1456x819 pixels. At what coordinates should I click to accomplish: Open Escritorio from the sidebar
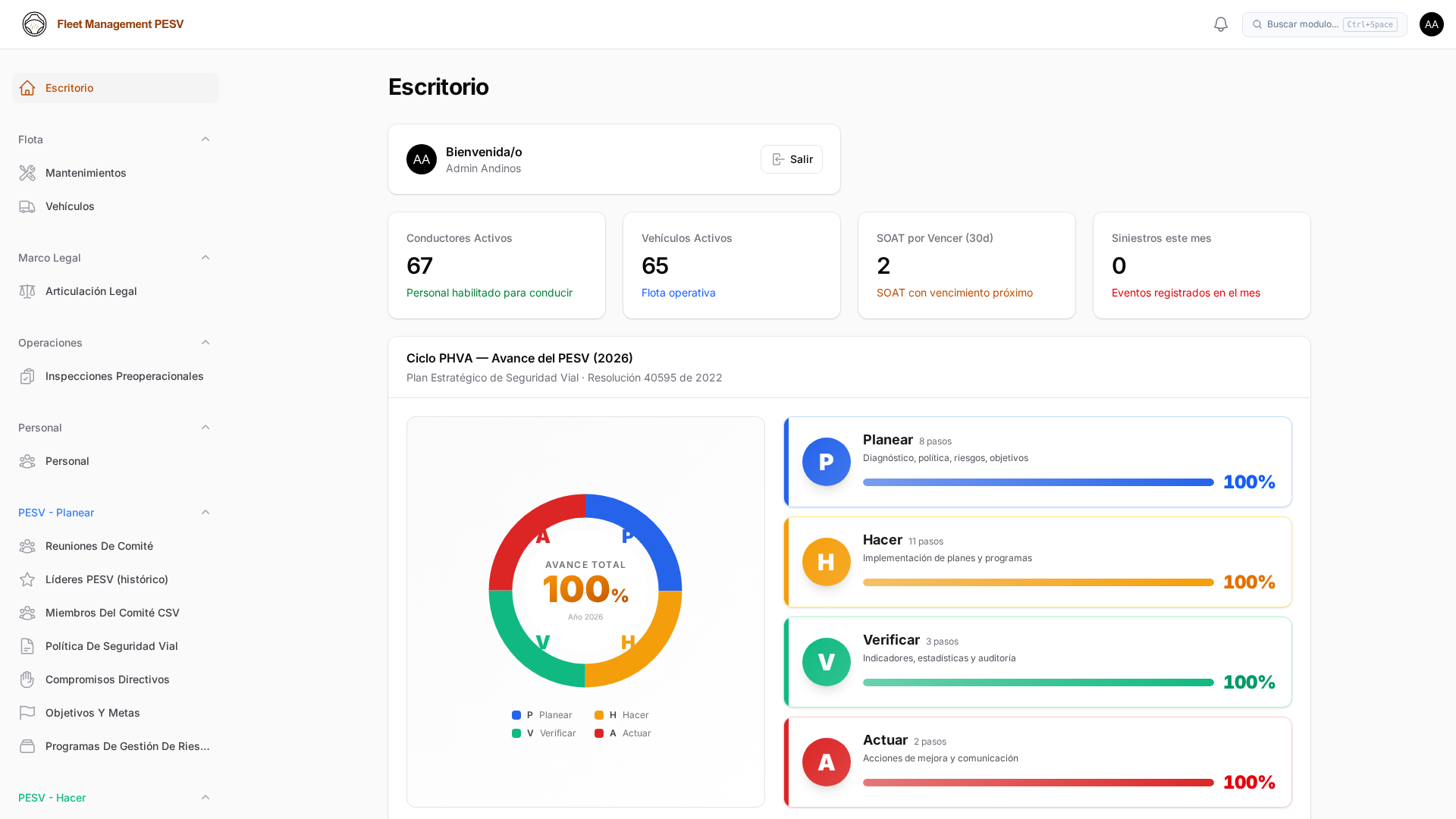pos(115,88)
